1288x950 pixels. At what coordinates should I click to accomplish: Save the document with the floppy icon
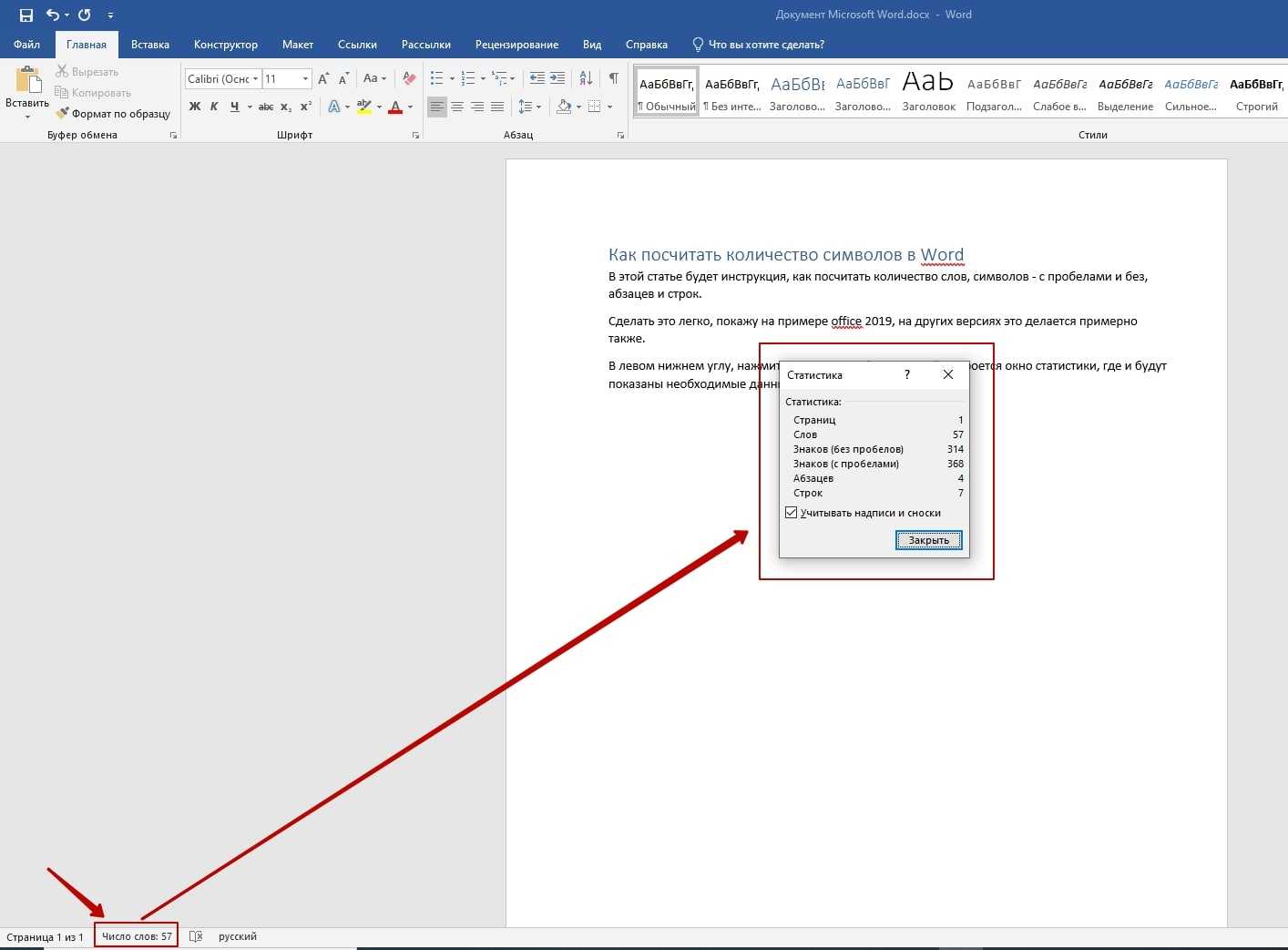26,15
